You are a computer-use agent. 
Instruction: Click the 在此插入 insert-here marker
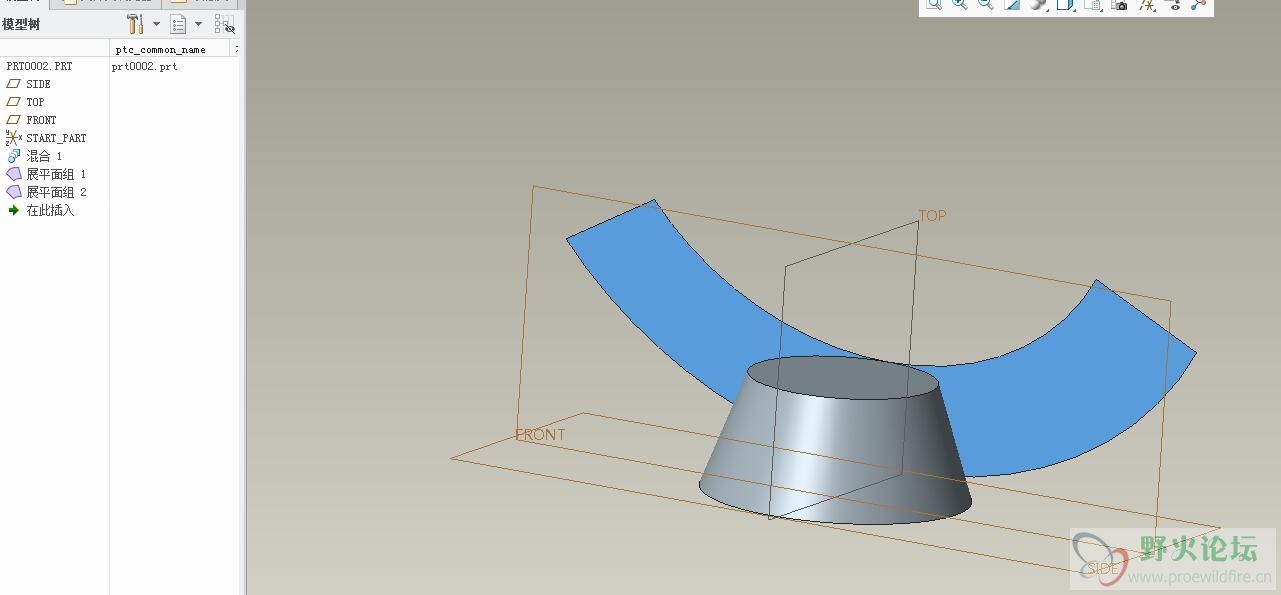click(41, 210)
